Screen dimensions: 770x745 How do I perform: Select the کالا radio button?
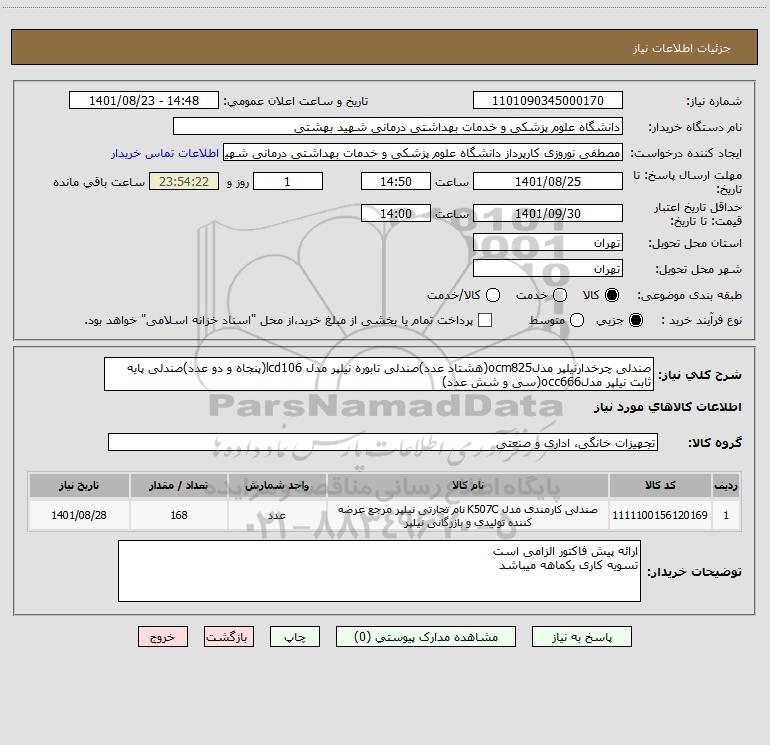[612, 295]
